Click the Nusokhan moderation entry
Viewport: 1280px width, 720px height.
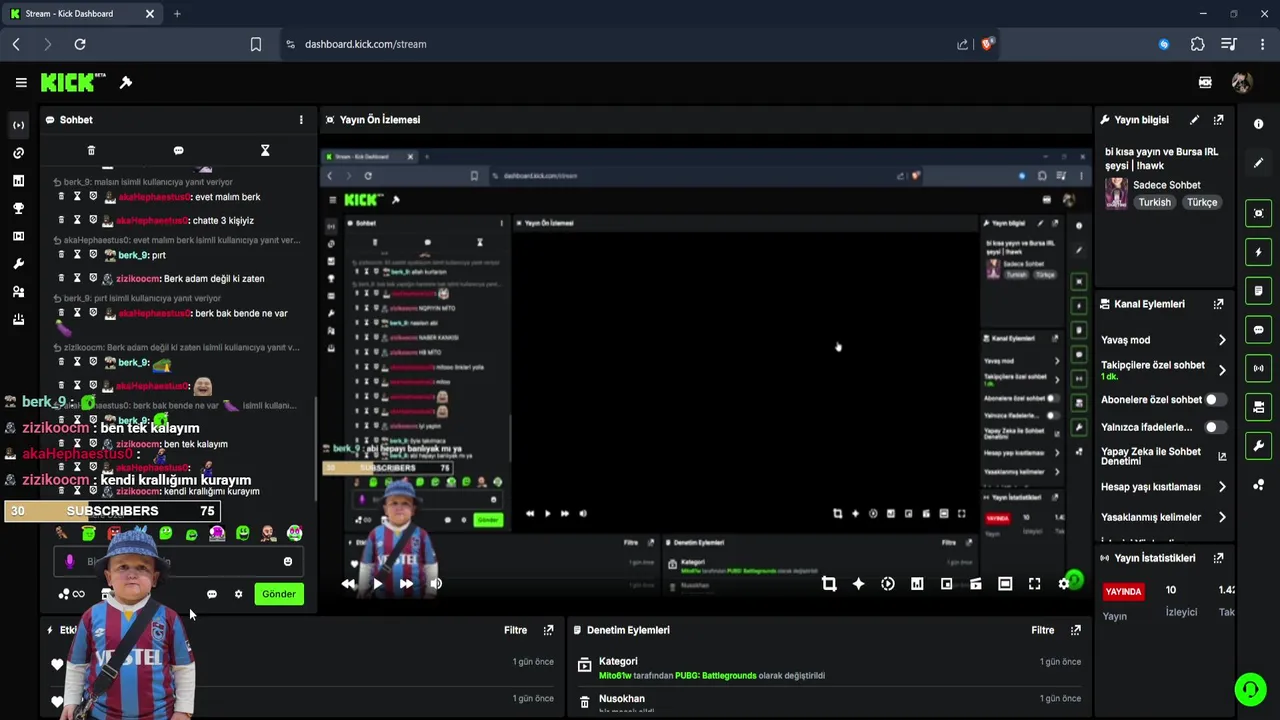[x=830, y=702]
